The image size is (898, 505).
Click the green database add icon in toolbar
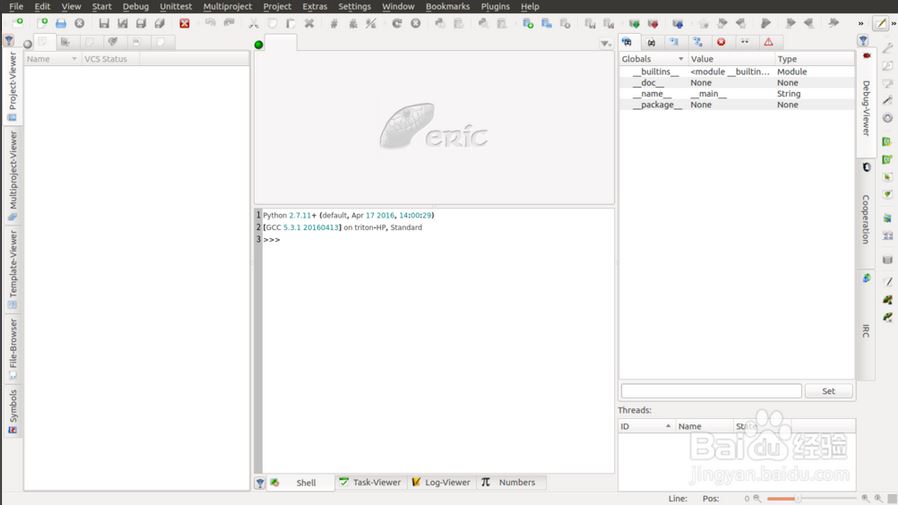pos(527,23)
